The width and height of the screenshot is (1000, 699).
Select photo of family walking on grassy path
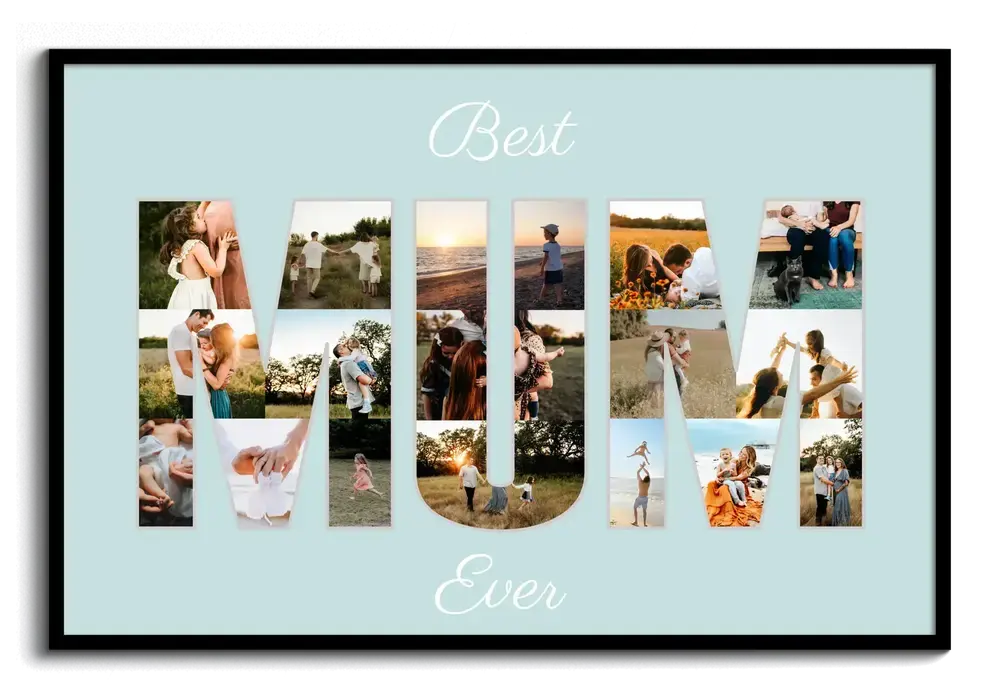(335, 255)
